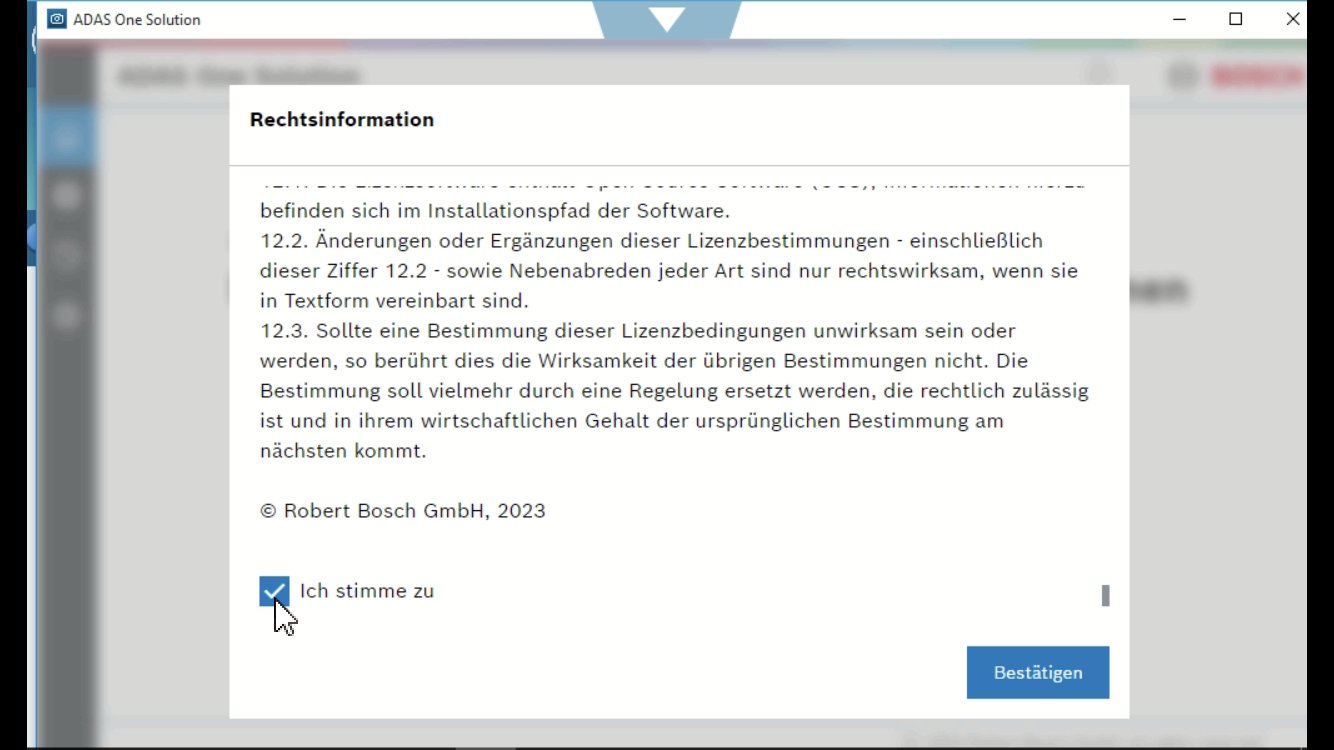Click the ADAS One Solution title bar icon
Screen dimensions: 1334x750
pos(57,19)
